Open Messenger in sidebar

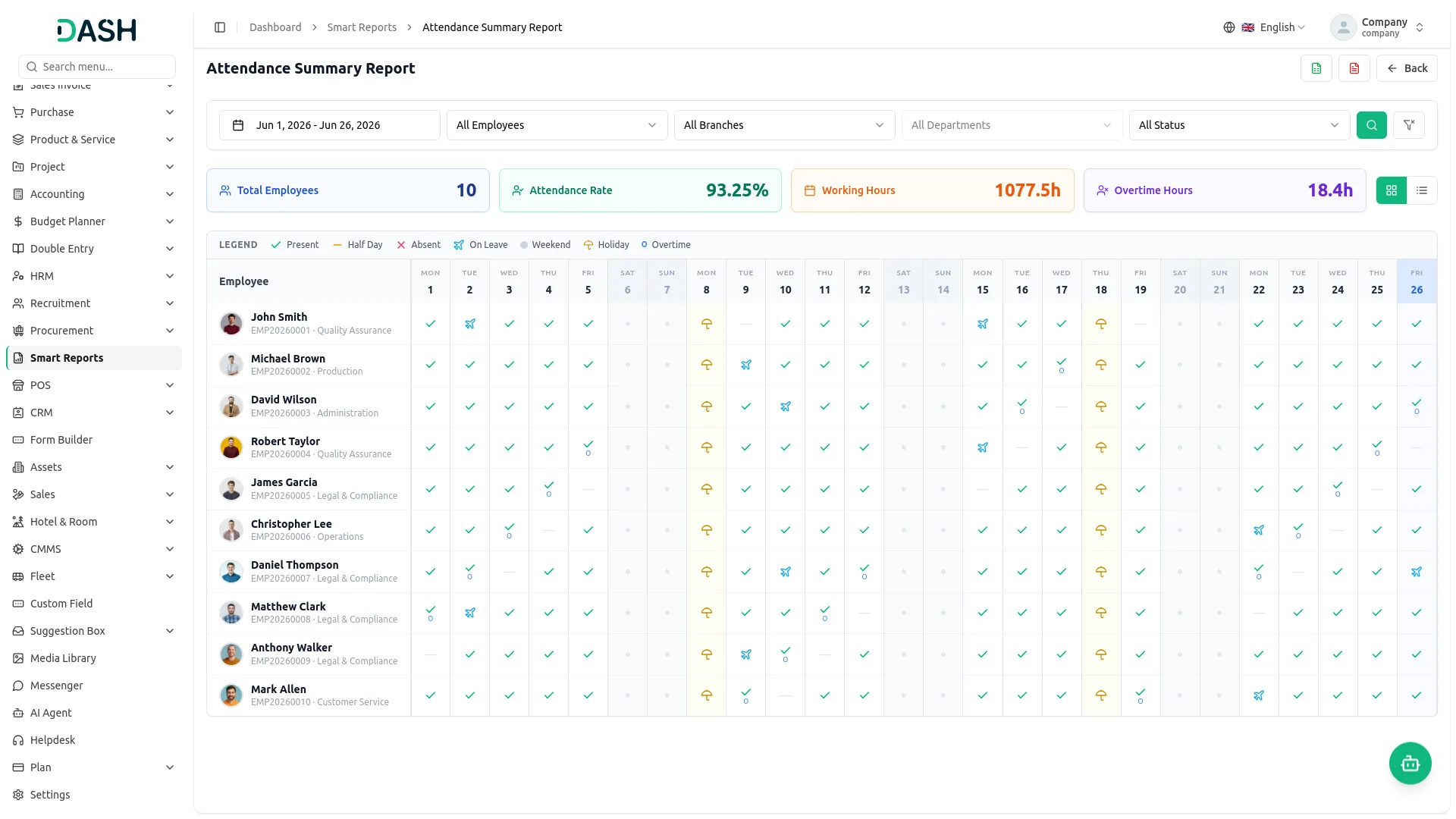pyautogui.click(x=94, y=686)
